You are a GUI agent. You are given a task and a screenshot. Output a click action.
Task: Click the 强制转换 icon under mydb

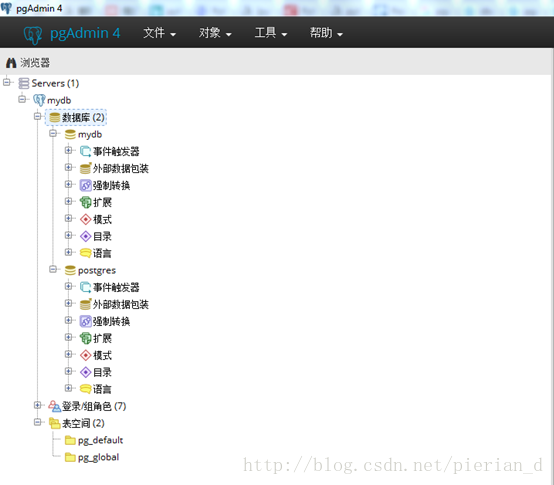(x=86, y=185)
